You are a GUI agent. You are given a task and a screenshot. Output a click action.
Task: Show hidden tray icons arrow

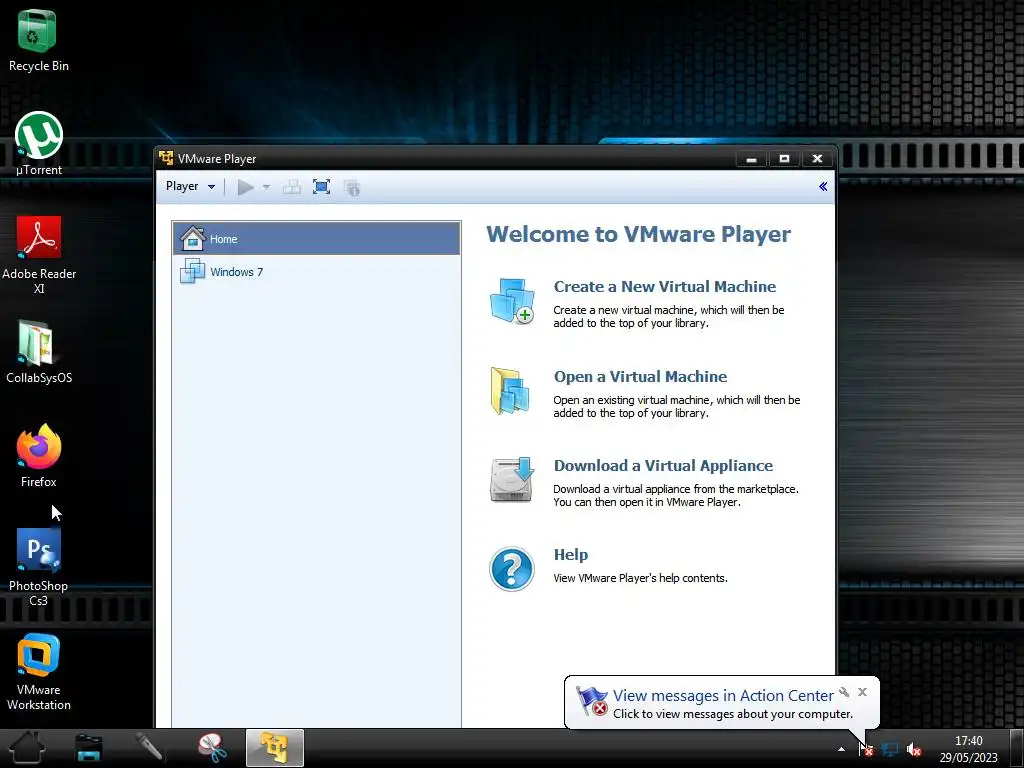[x=841, y=750]
